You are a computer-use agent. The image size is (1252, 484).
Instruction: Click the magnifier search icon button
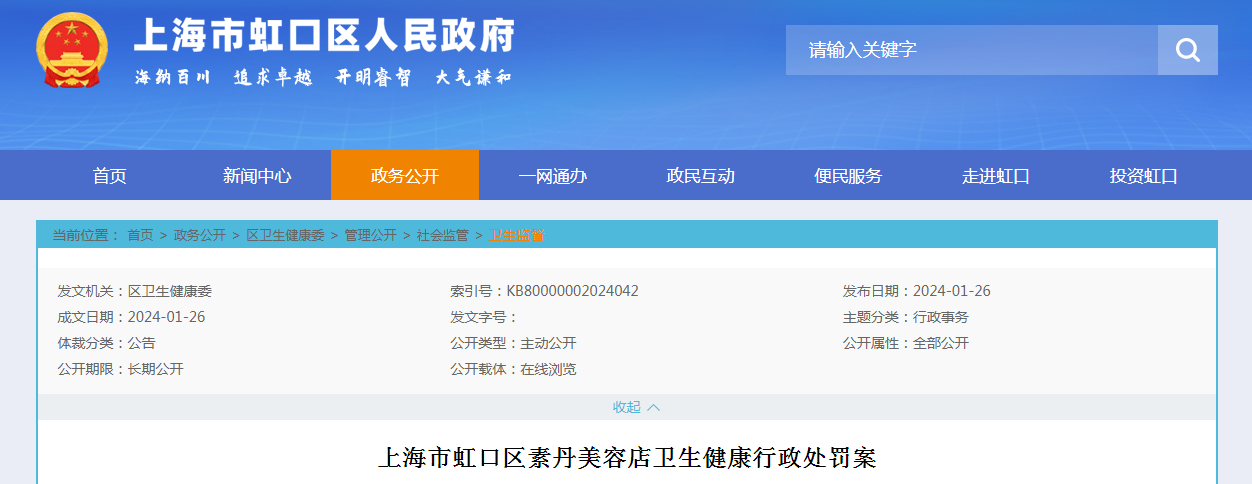tap(1187, 50)
